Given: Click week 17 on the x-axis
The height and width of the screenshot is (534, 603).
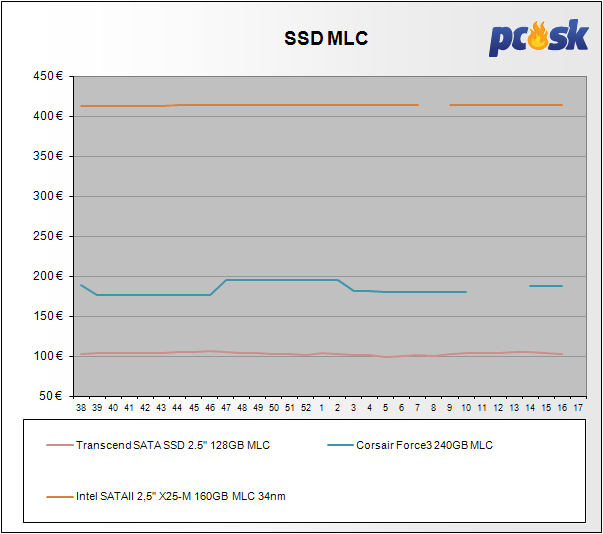Looking at the screenshot, I should [578, 408].
